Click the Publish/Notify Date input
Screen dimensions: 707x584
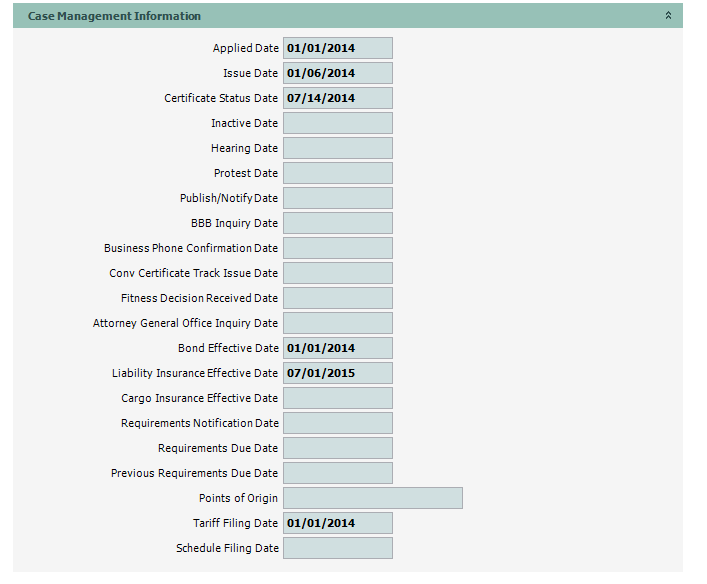tap(337, 198)
